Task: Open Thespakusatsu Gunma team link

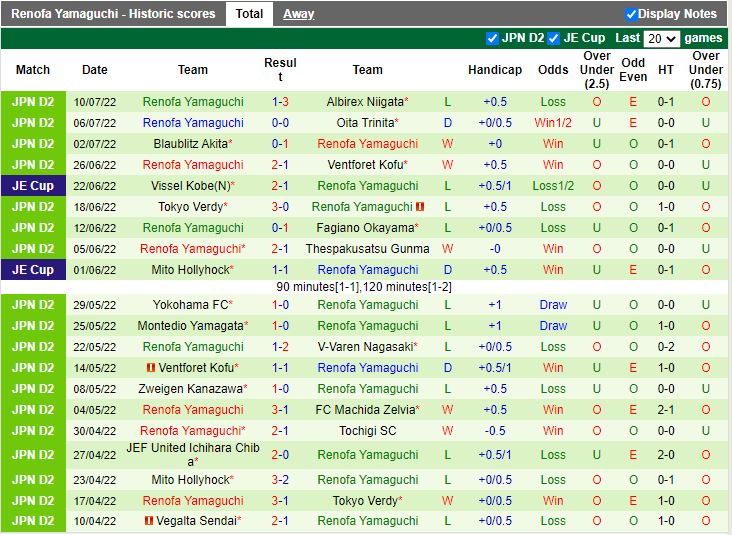Action: coord(367,249)
